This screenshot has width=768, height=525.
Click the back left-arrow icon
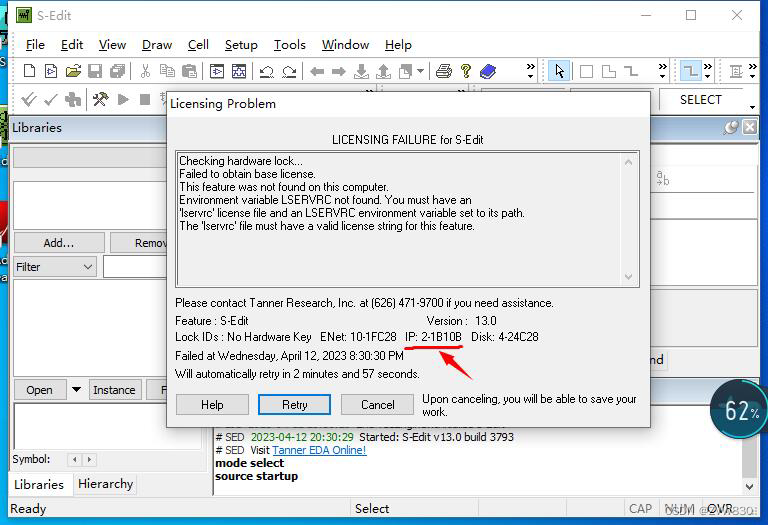point(317,72)
